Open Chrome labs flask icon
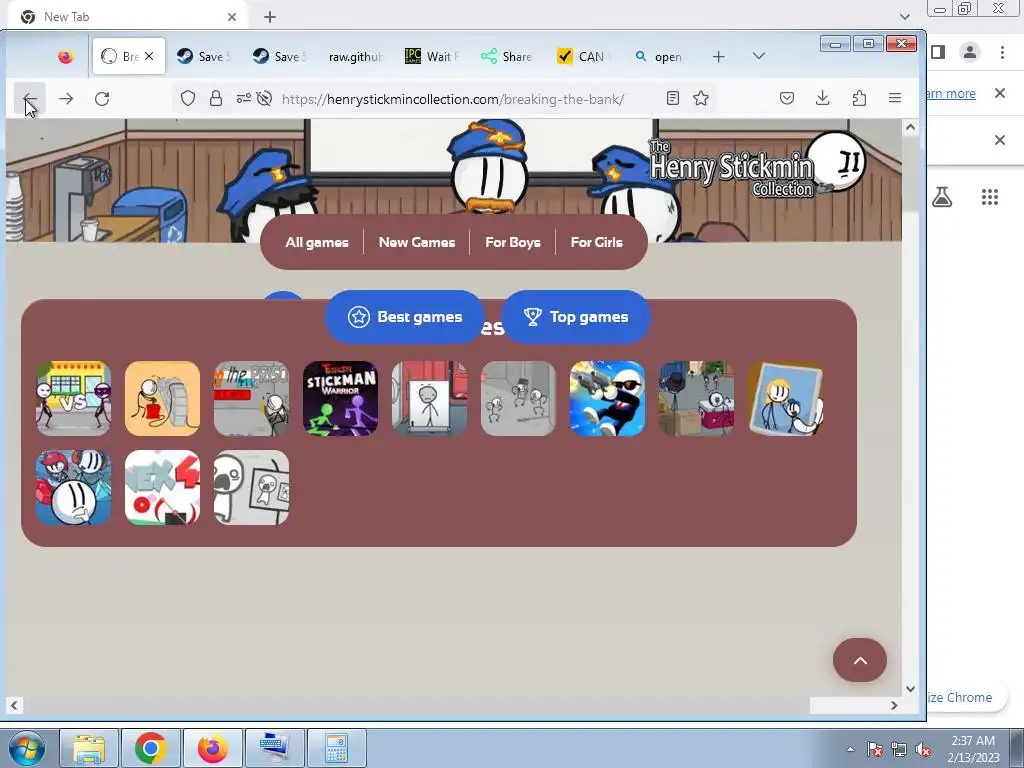 click(x=942, y=197)
